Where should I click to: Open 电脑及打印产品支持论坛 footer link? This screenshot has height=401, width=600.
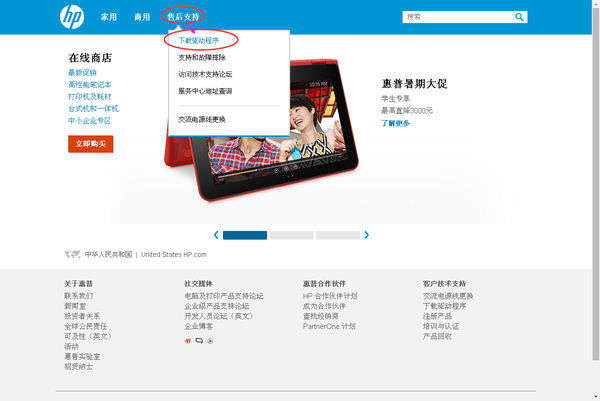pos(224,296)
